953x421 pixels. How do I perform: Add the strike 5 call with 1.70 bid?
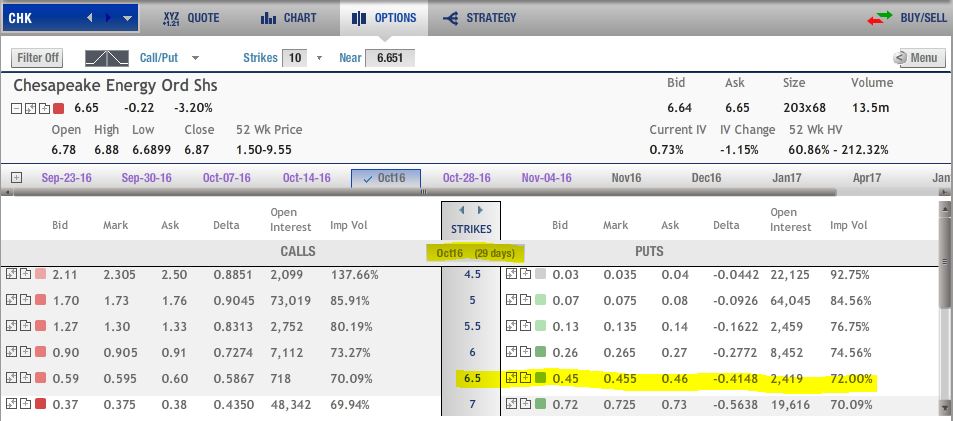pyautogui.click(x=25, y=300)
